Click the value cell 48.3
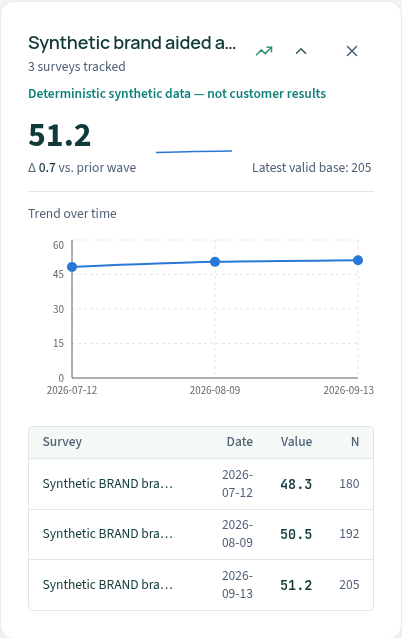The height and width of the screenshot is (638, 402). (x=296, y=484)
